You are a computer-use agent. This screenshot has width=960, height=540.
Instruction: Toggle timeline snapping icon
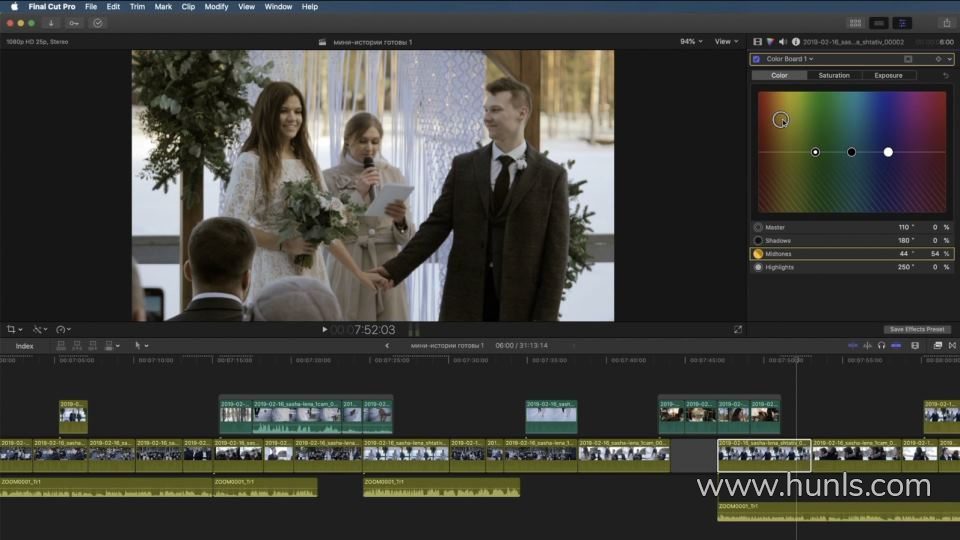(x=896, y=346)
